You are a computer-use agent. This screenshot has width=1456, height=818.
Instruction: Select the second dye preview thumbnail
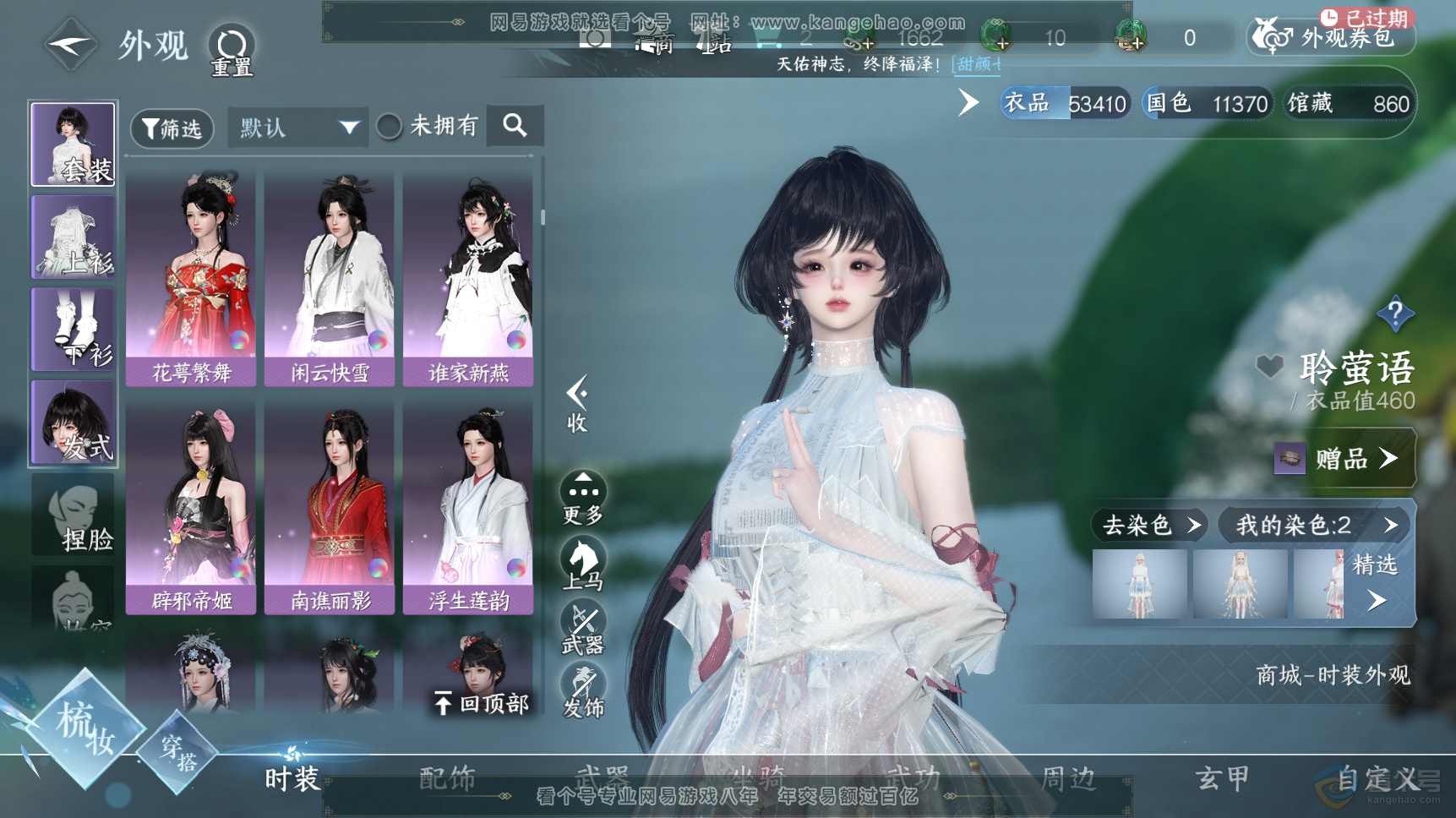click(x=1240, y=584)
